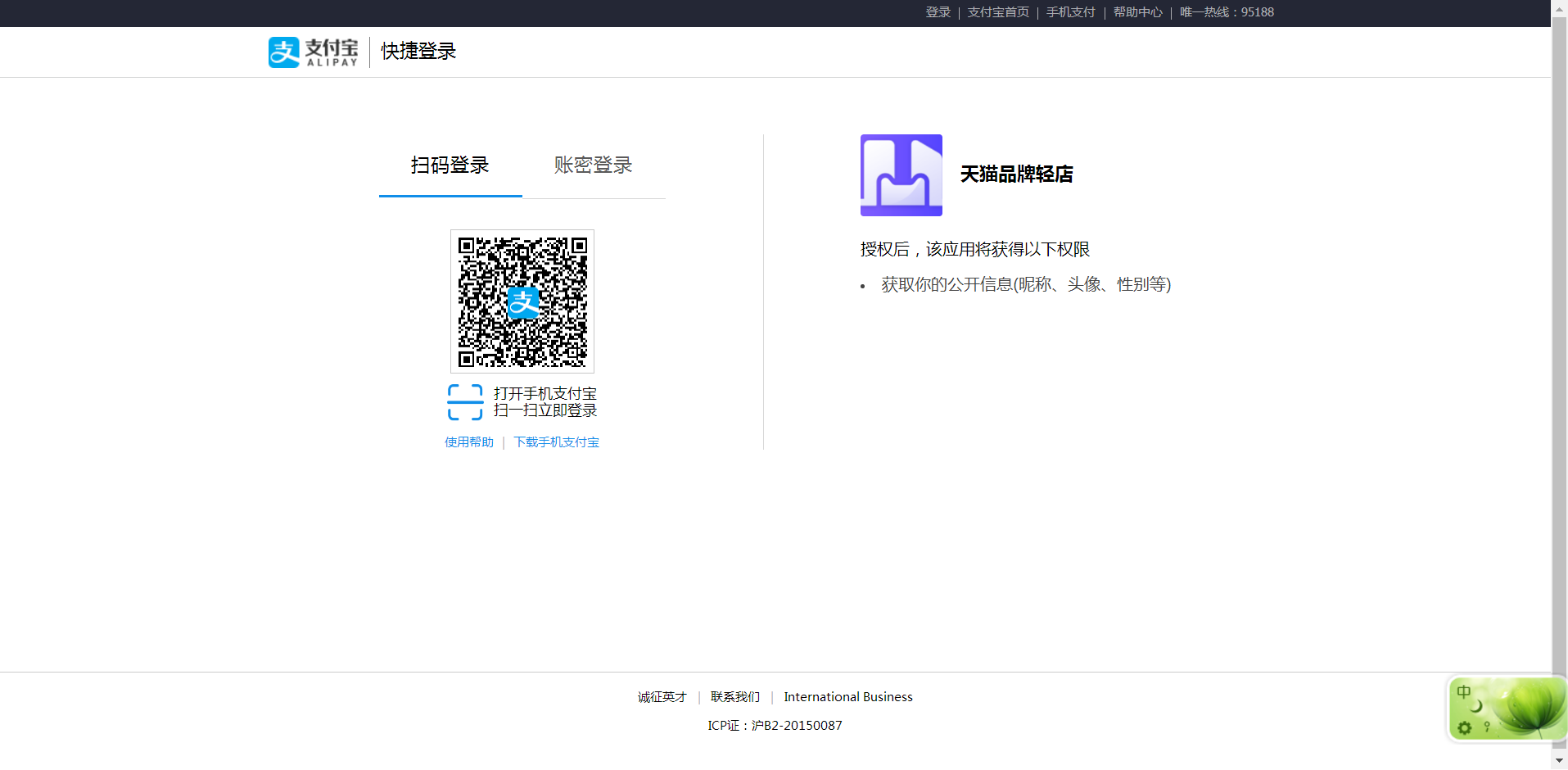This screenshot has height=770, width=1568.
Task: Open the 帮助中心 link
Action: [x=1138, y=12]
